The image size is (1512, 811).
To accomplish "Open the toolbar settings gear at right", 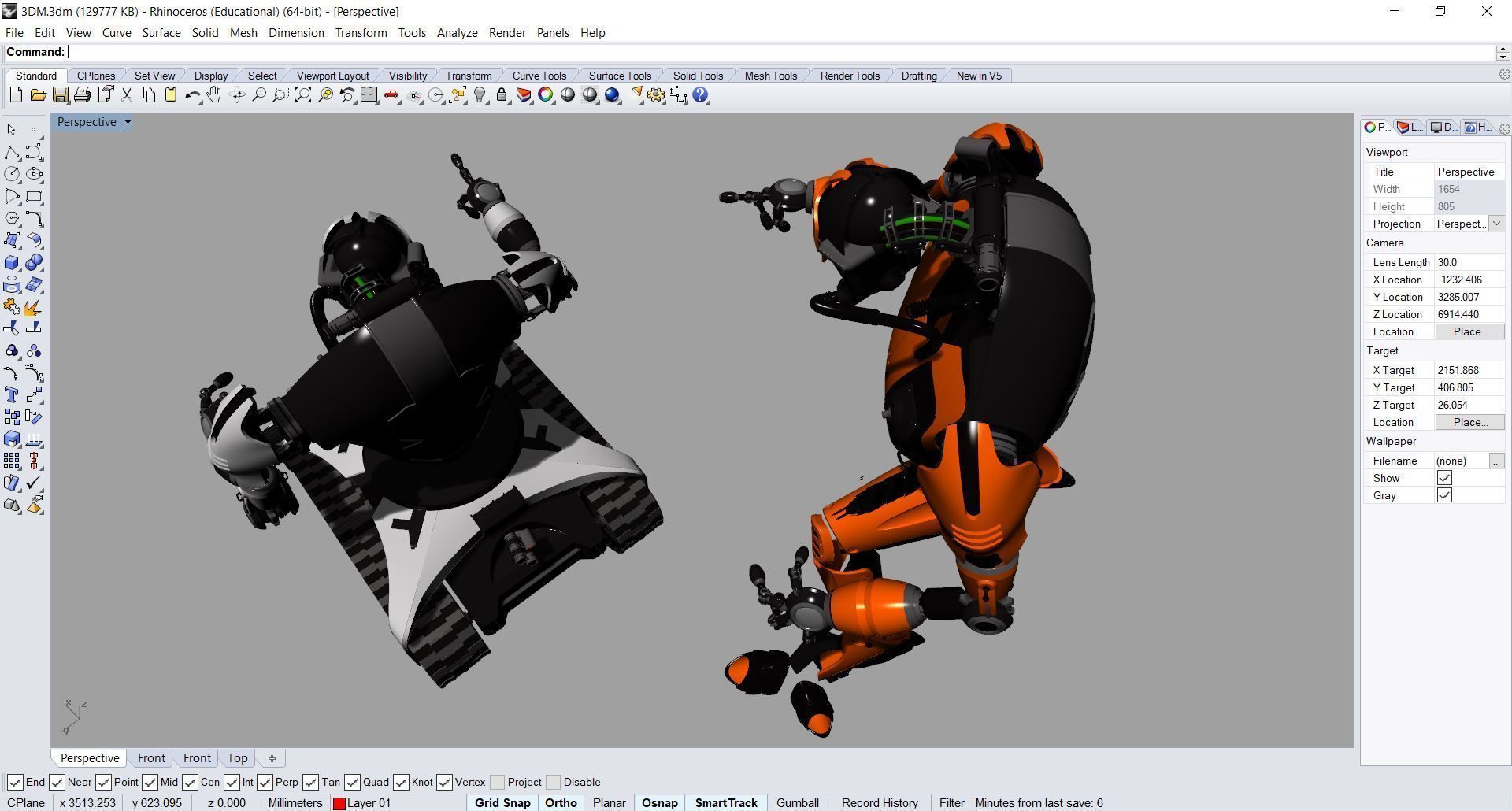I will 1504,74.
